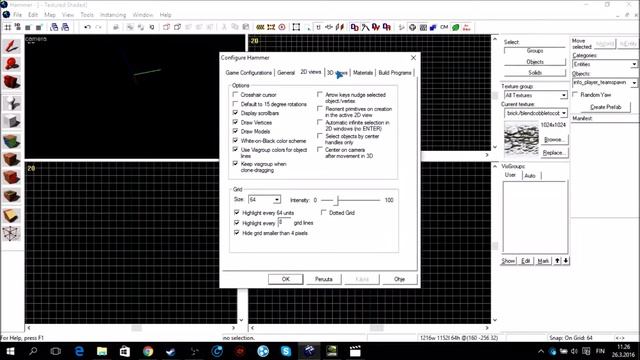Open the Map menu
Viewport: 640px width, 360px height.
coord(50,15)
